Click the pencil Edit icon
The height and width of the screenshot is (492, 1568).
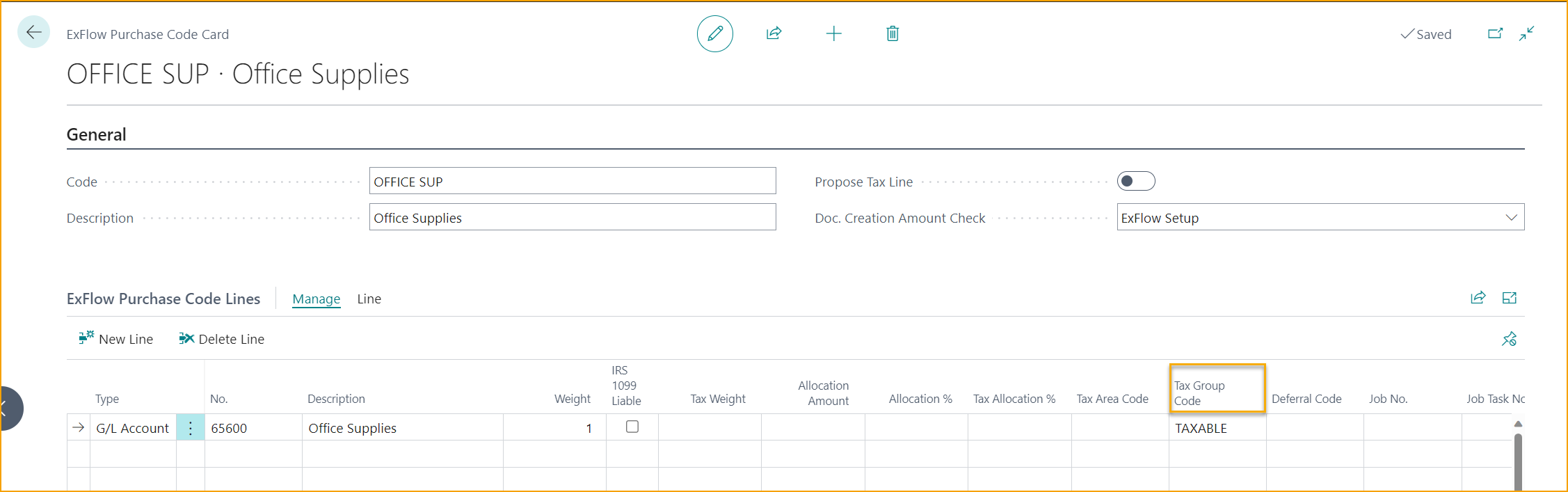pos(714,33)
